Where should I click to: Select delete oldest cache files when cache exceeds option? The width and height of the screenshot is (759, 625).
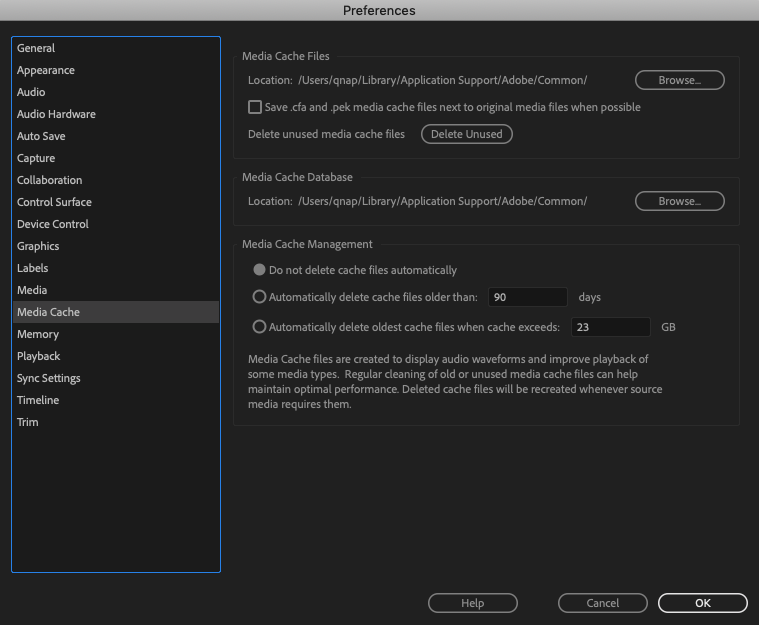click(x=259, y=327)
